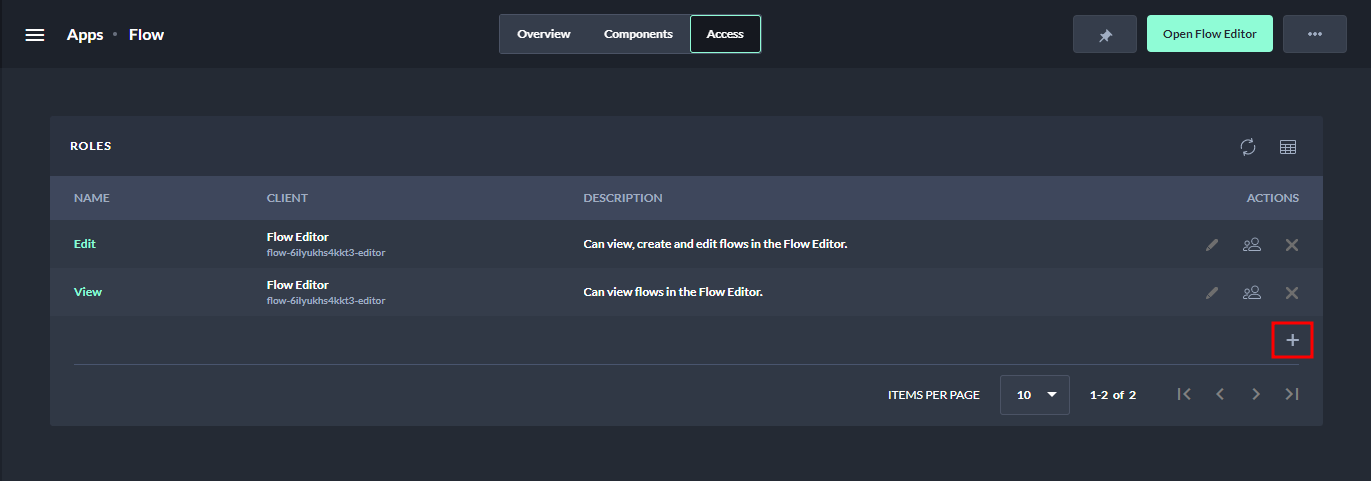The width and height of the screenshot is (1371, 481).
Task: Delete the View role
Action: click(x=1292, y=292)
